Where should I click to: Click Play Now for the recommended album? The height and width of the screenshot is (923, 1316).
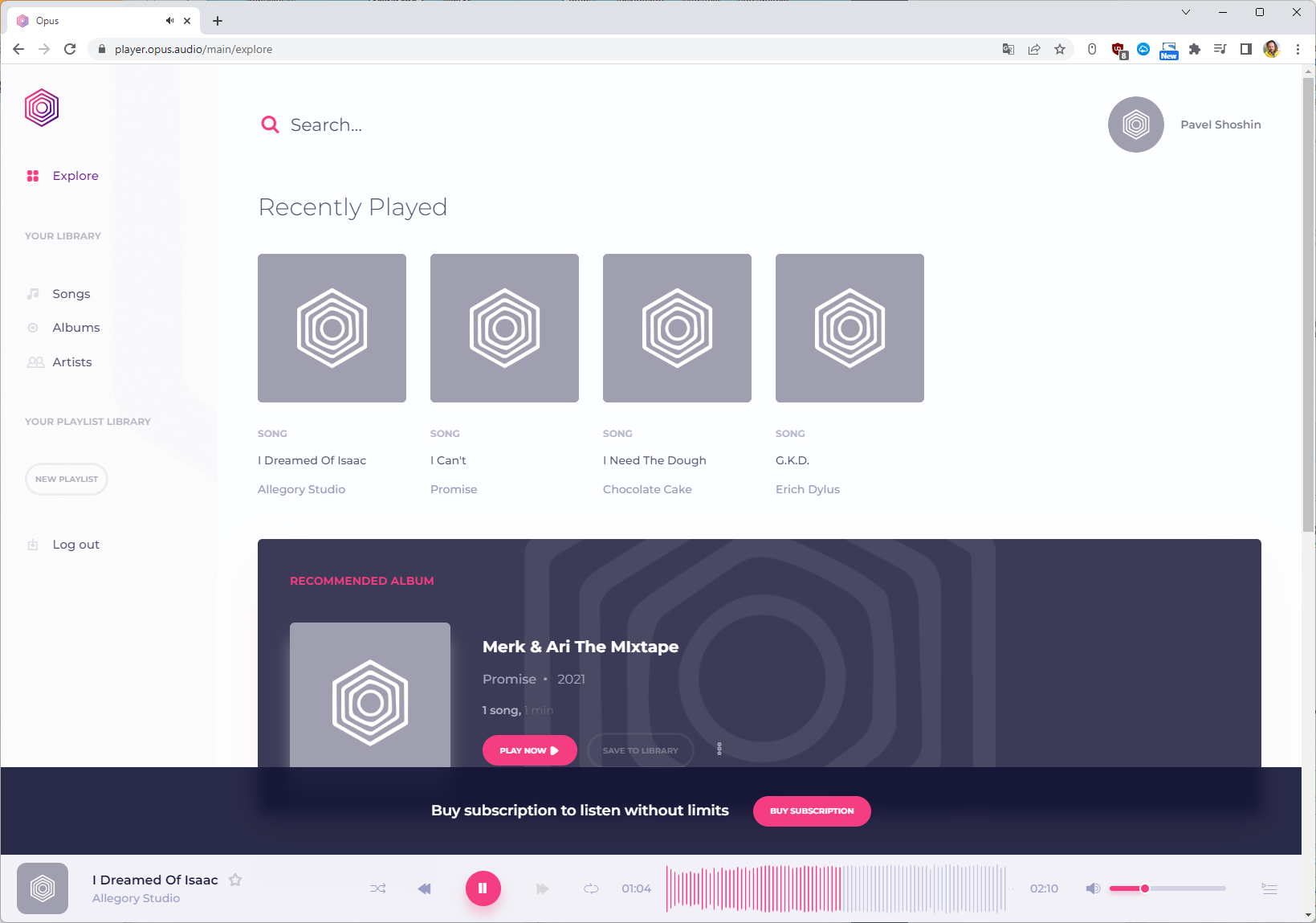coord(530,750)
